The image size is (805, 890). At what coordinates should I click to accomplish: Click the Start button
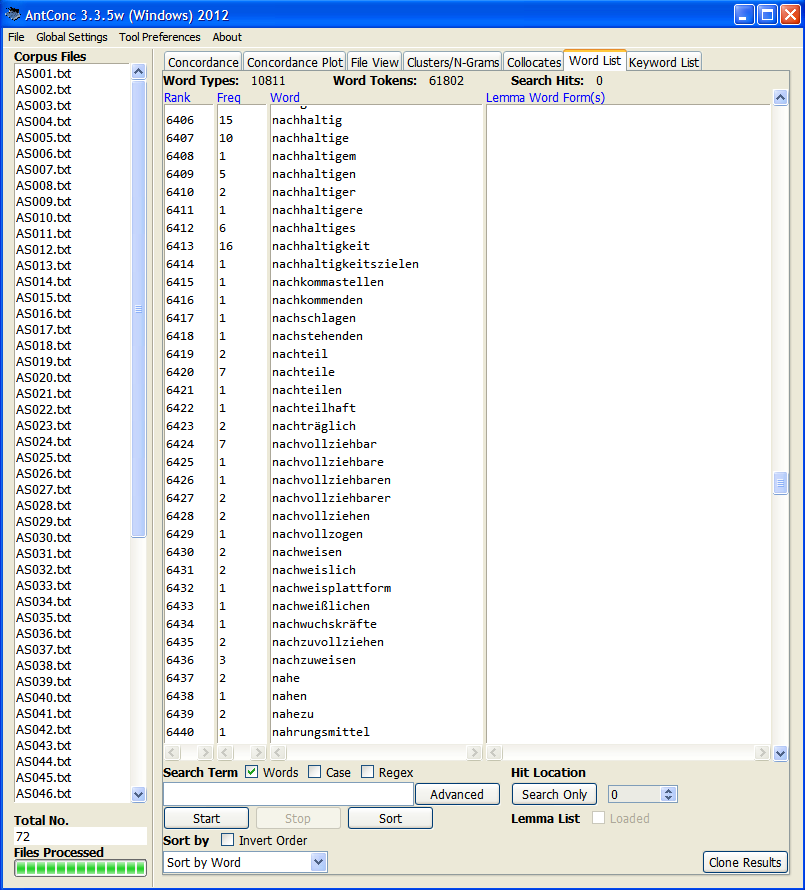tap(206, 818)
